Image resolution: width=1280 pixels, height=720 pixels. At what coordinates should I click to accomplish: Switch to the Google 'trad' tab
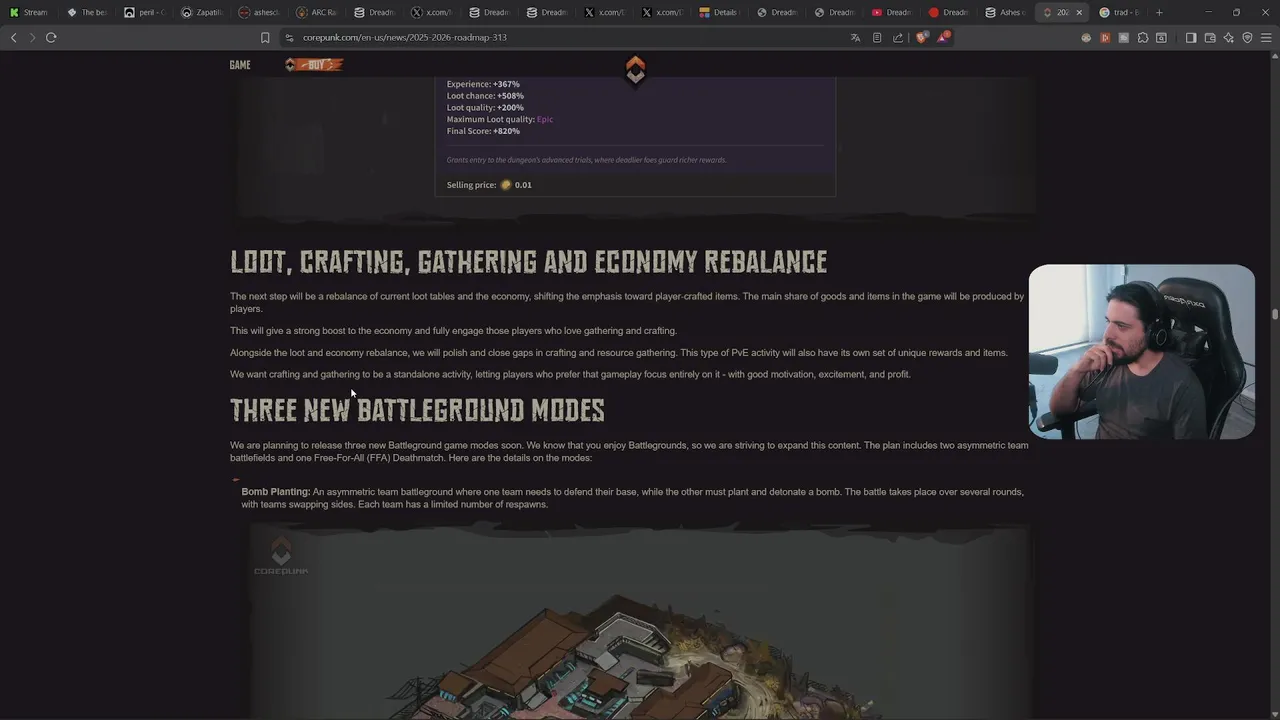[x=1119, y=12]
